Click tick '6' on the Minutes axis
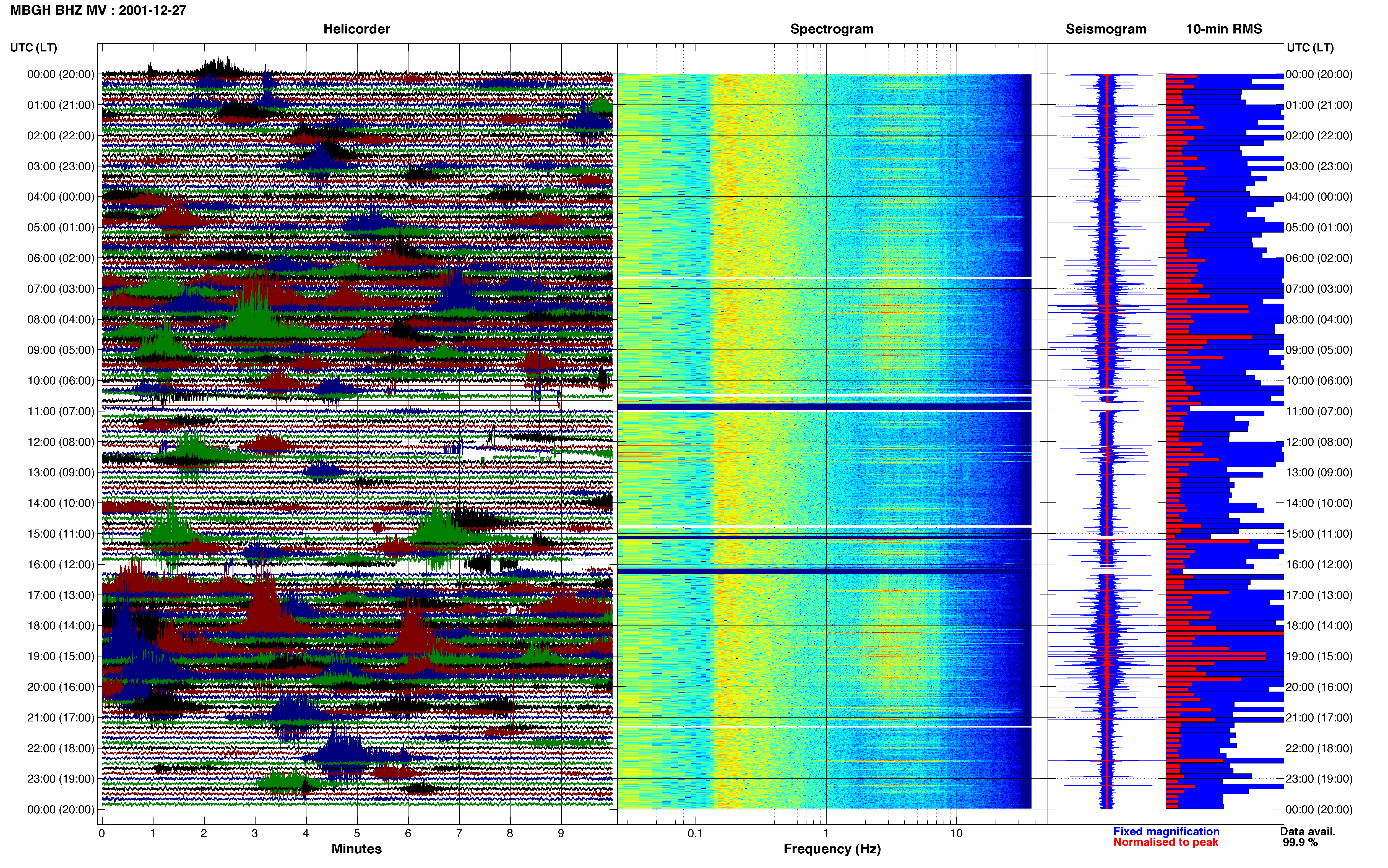The width and height of the screenshot is (1388, 868). (408, 833)
